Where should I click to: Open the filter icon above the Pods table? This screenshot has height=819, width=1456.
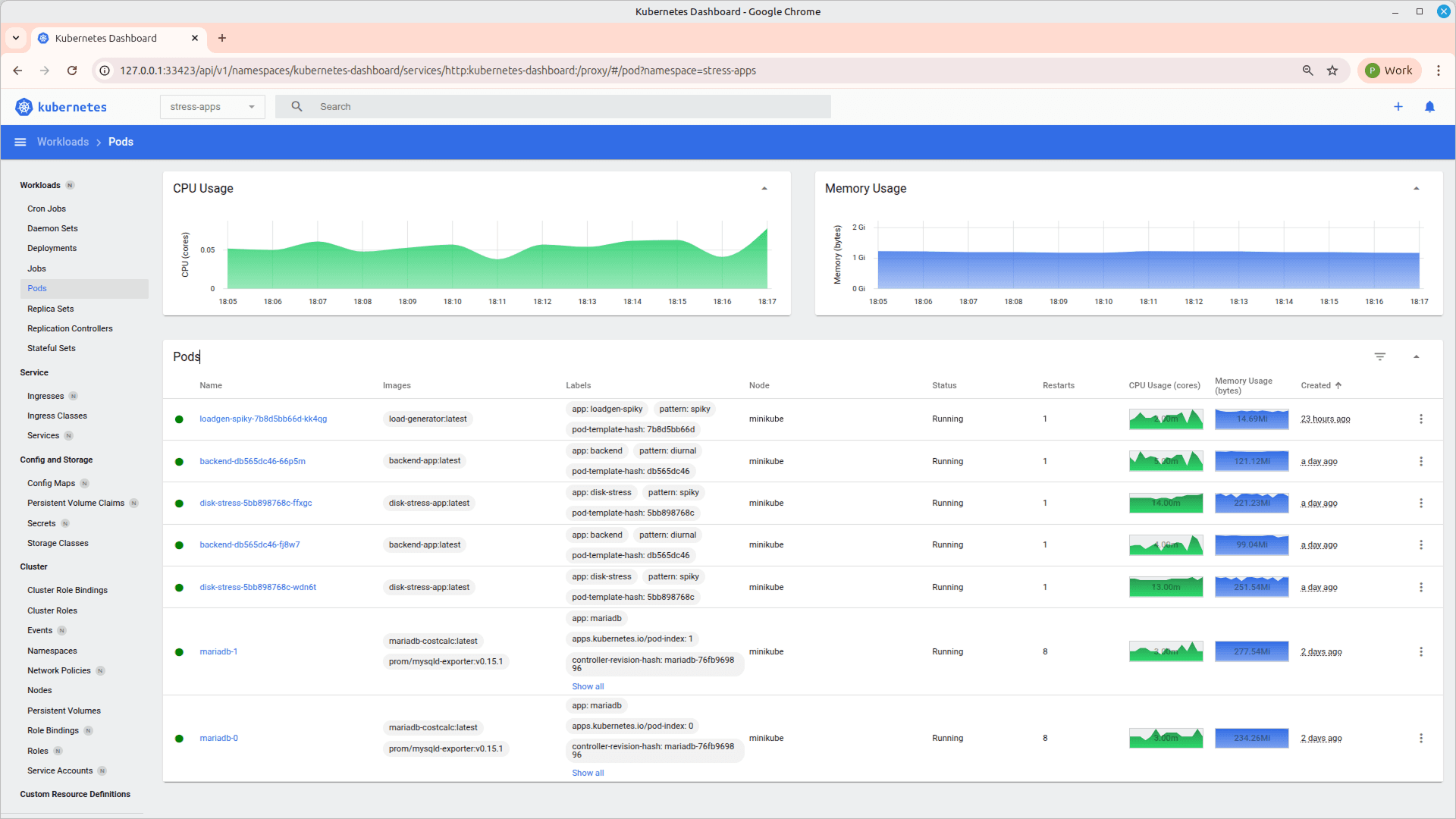(1379, 356)
